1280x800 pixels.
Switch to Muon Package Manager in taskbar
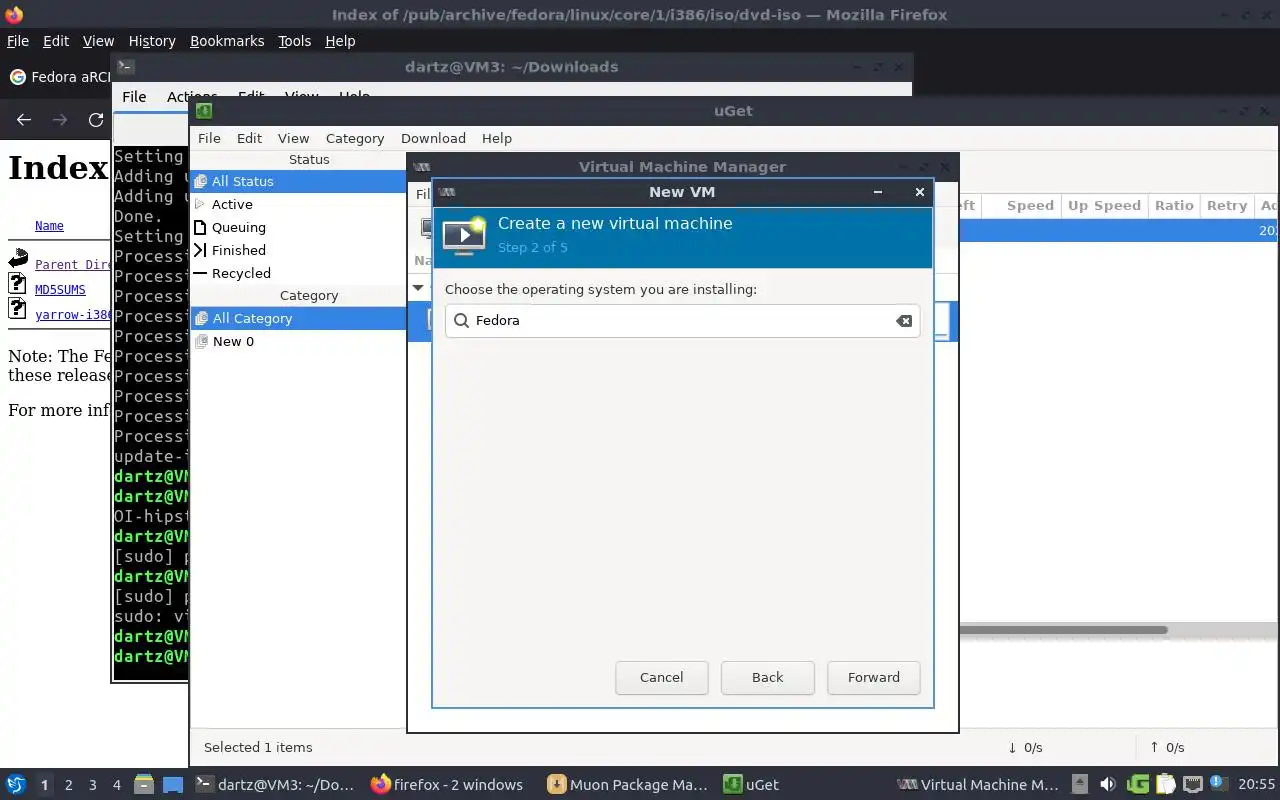(627, 785)
